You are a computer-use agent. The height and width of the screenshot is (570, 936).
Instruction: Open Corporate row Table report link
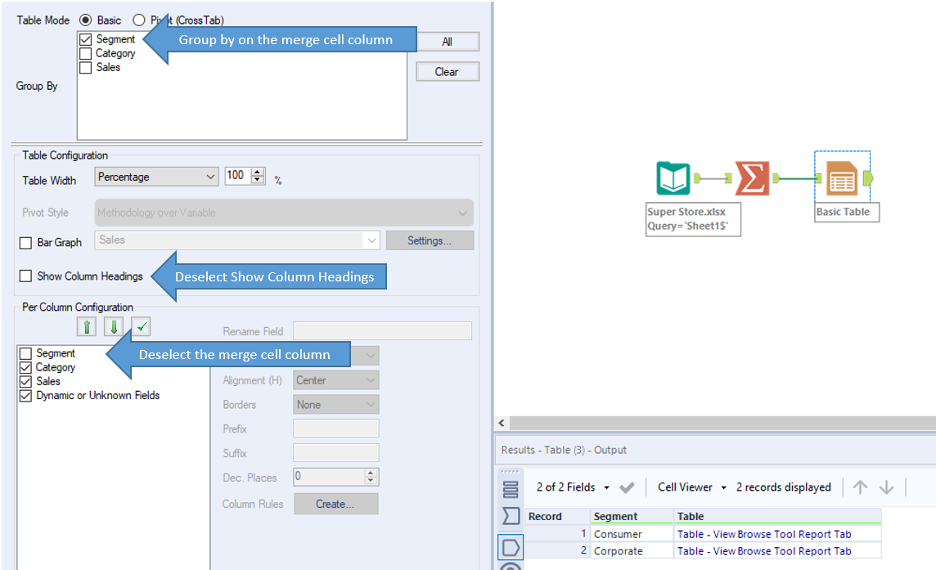coord(764,551)
